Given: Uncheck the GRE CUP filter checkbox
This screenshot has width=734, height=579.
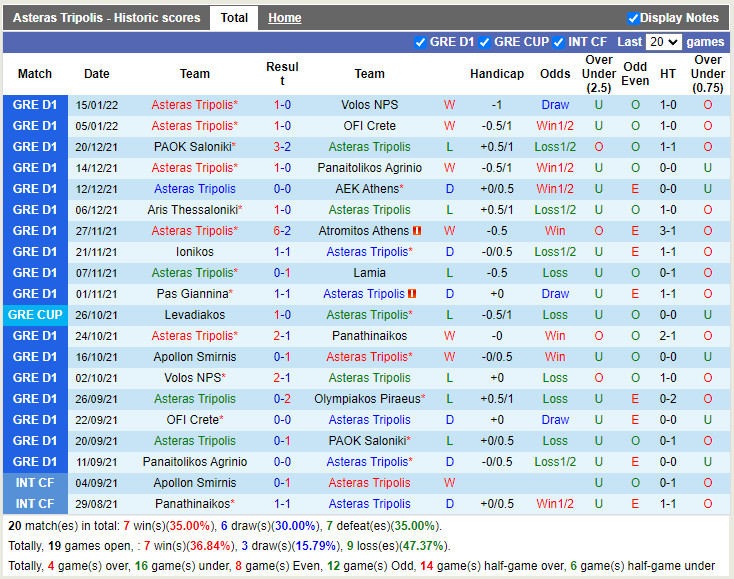Looking at the screenshot, I should tap(484, 42).
